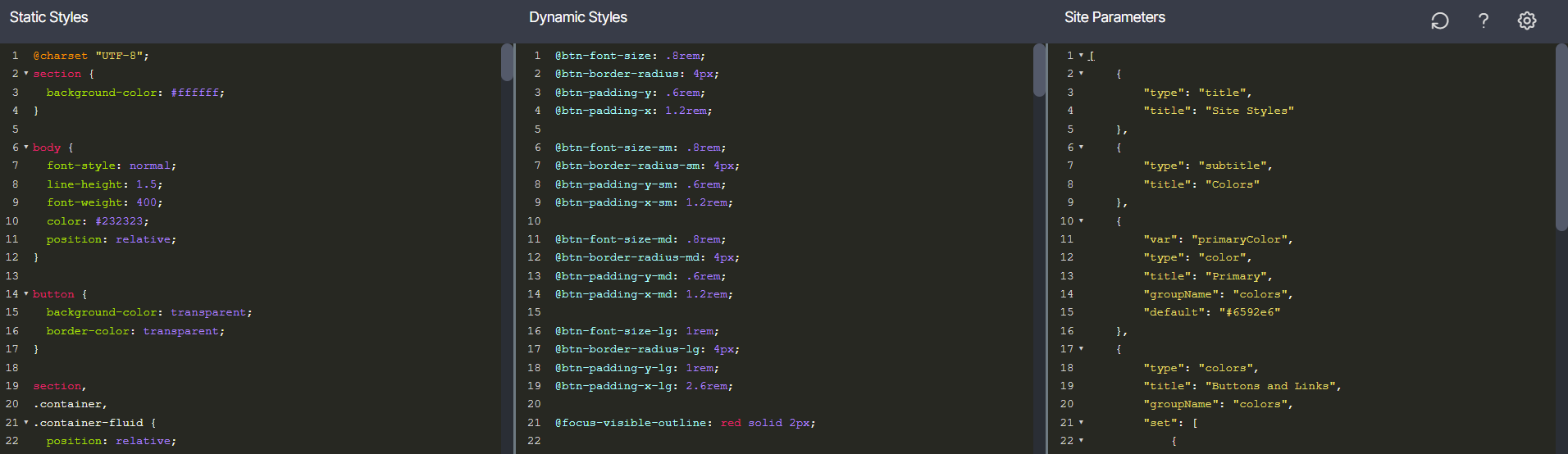Click the Static Styles panel heading
The height and width of the screenshot is (454, 1568).
[48, 17]
